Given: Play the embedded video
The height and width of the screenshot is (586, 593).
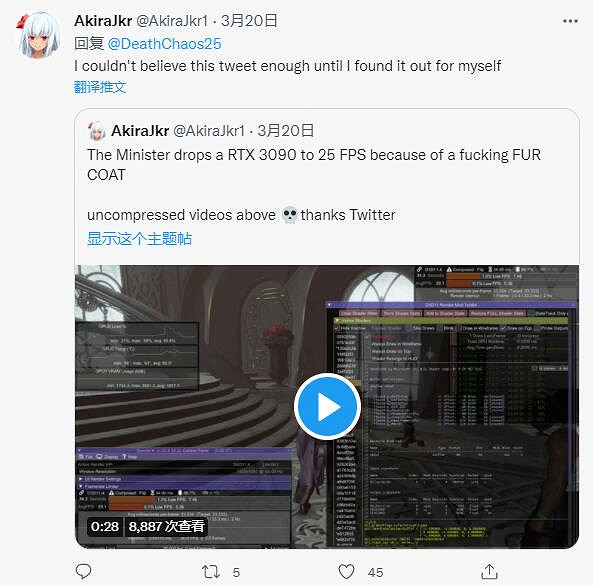Looking at the screenshot, I should (x=327, y=407).
